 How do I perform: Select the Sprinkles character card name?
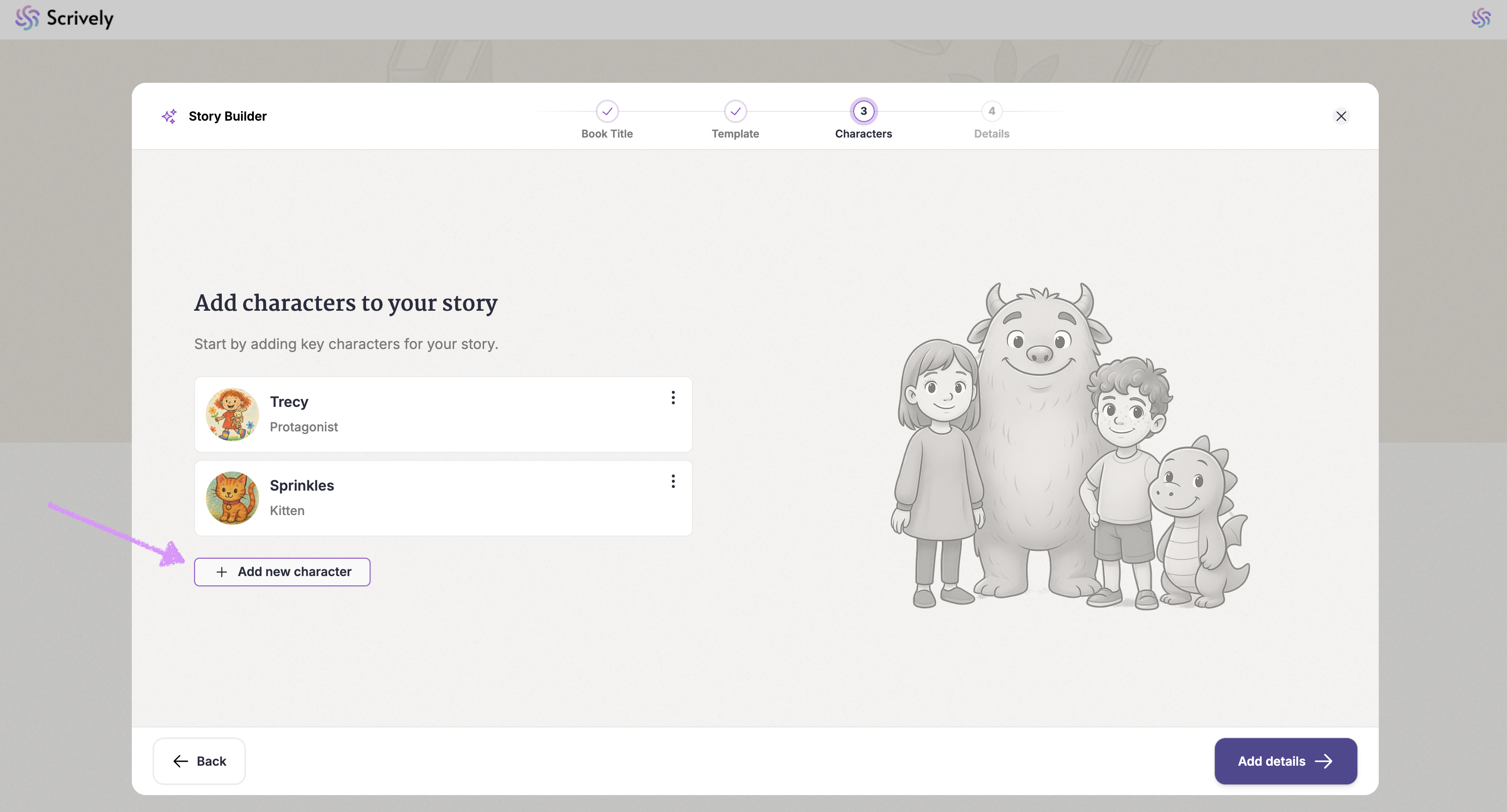coord(302,486)
